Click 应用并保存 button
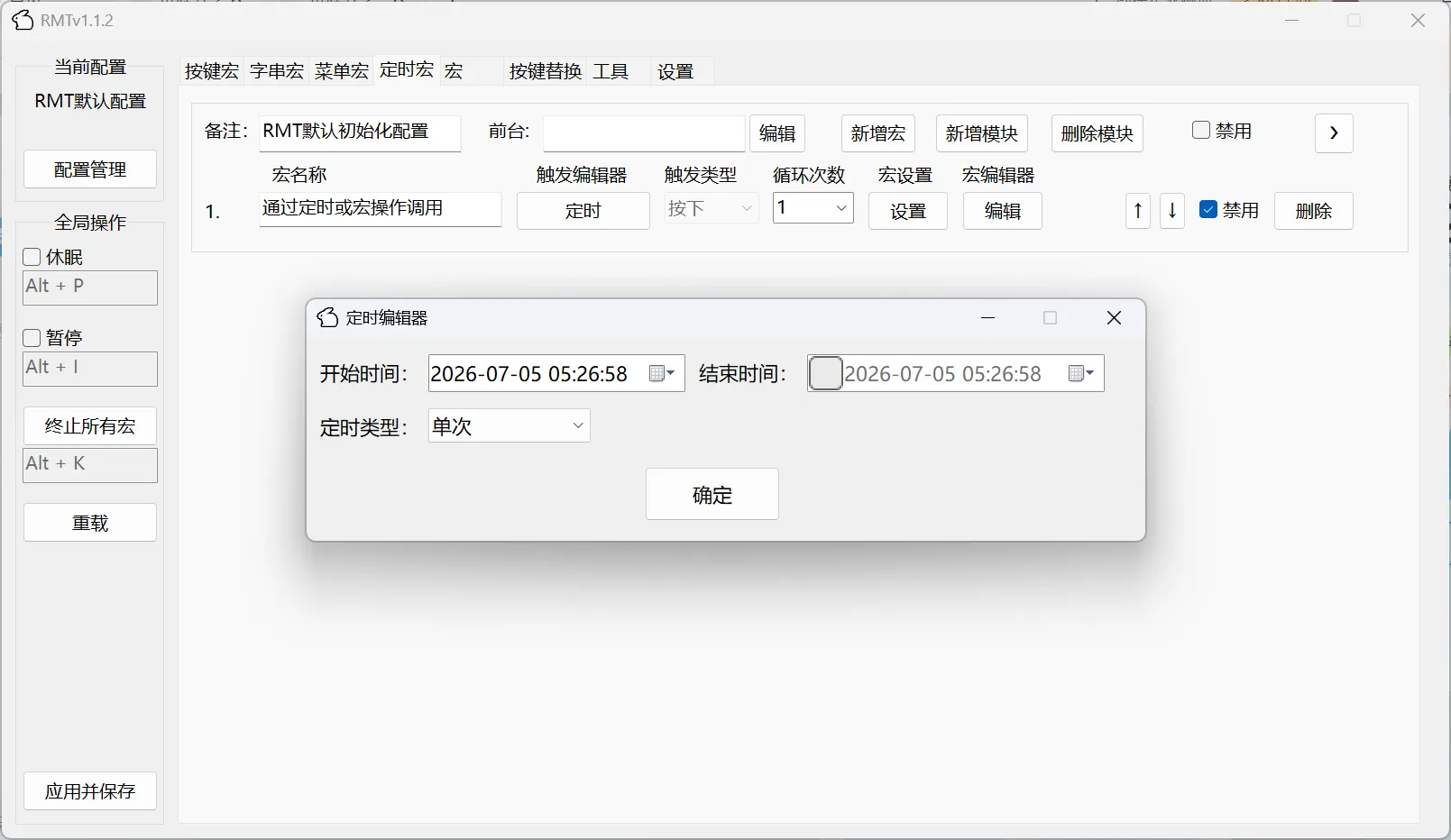Viewport: 1451px width, 840px height. [90, 791]
